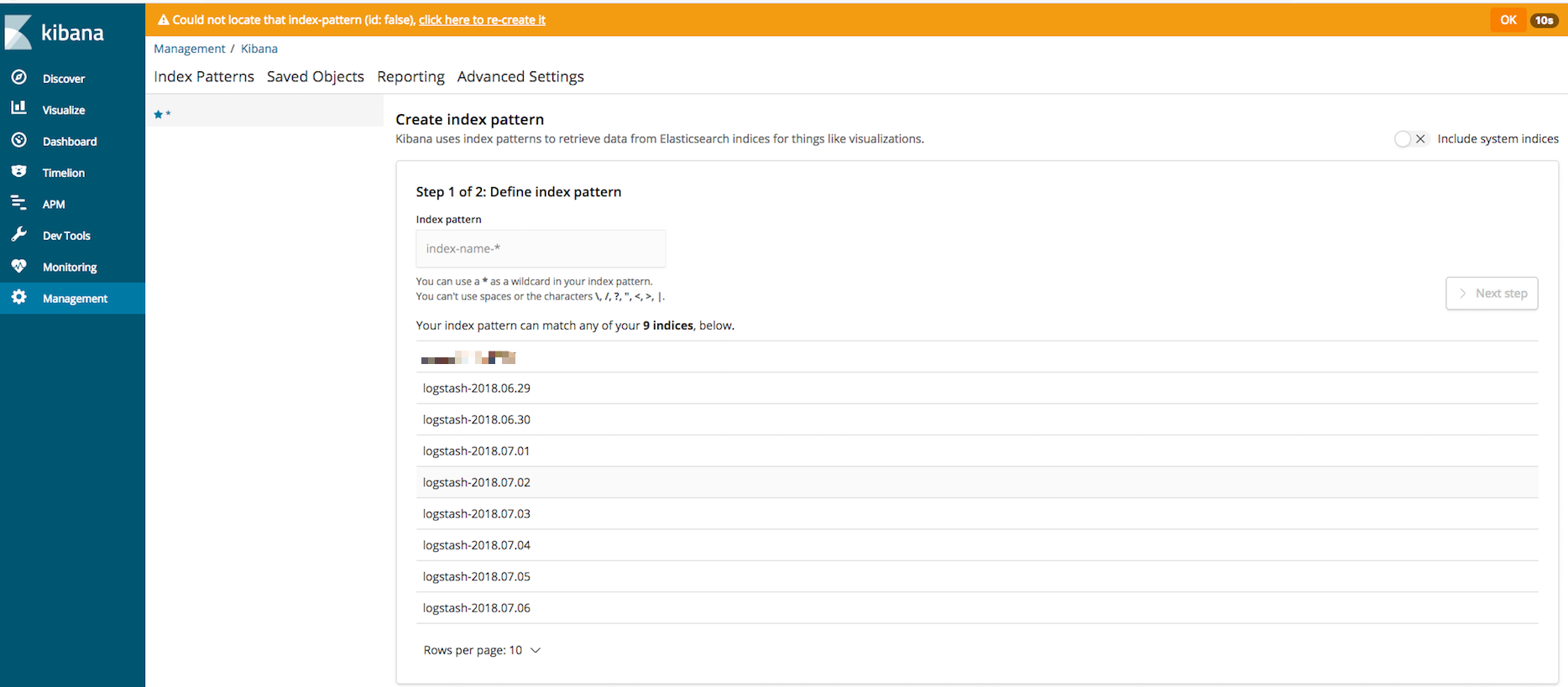The width and height of the screenshot is (1568, 687).
Task: Click Kibana breadcrumb link
Action: click(259, 49)
